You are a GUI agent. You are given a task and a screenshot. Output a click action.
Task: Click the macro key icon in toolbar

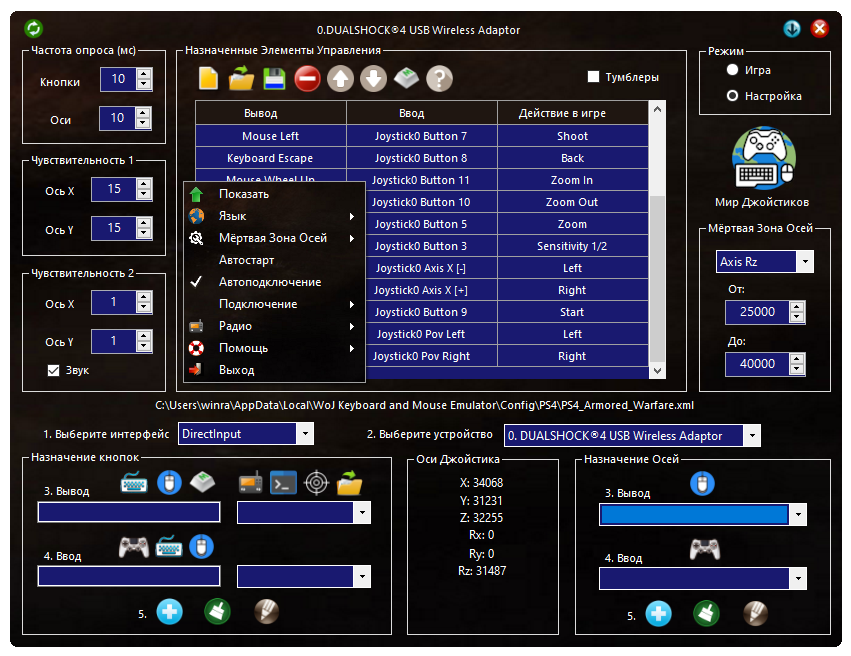[x=407, y=79]
